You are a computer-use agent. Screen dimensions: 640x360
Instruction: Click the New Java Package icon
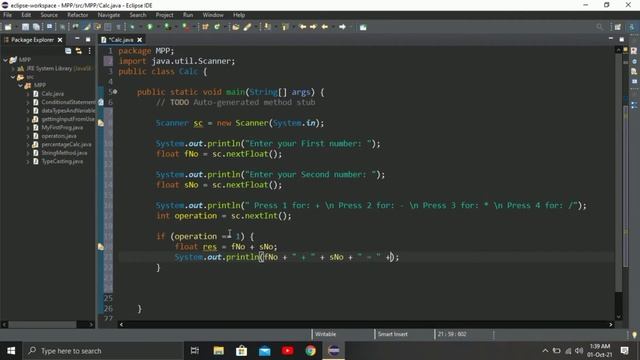pos(205,27)
